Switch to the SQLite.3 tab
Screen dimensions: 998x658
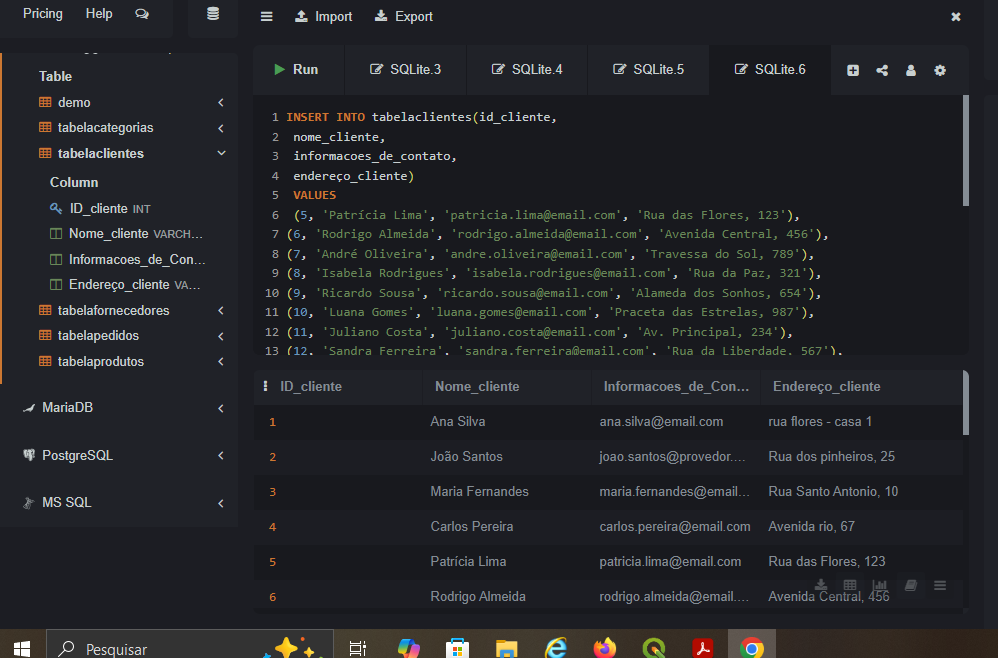click(405, 69)
